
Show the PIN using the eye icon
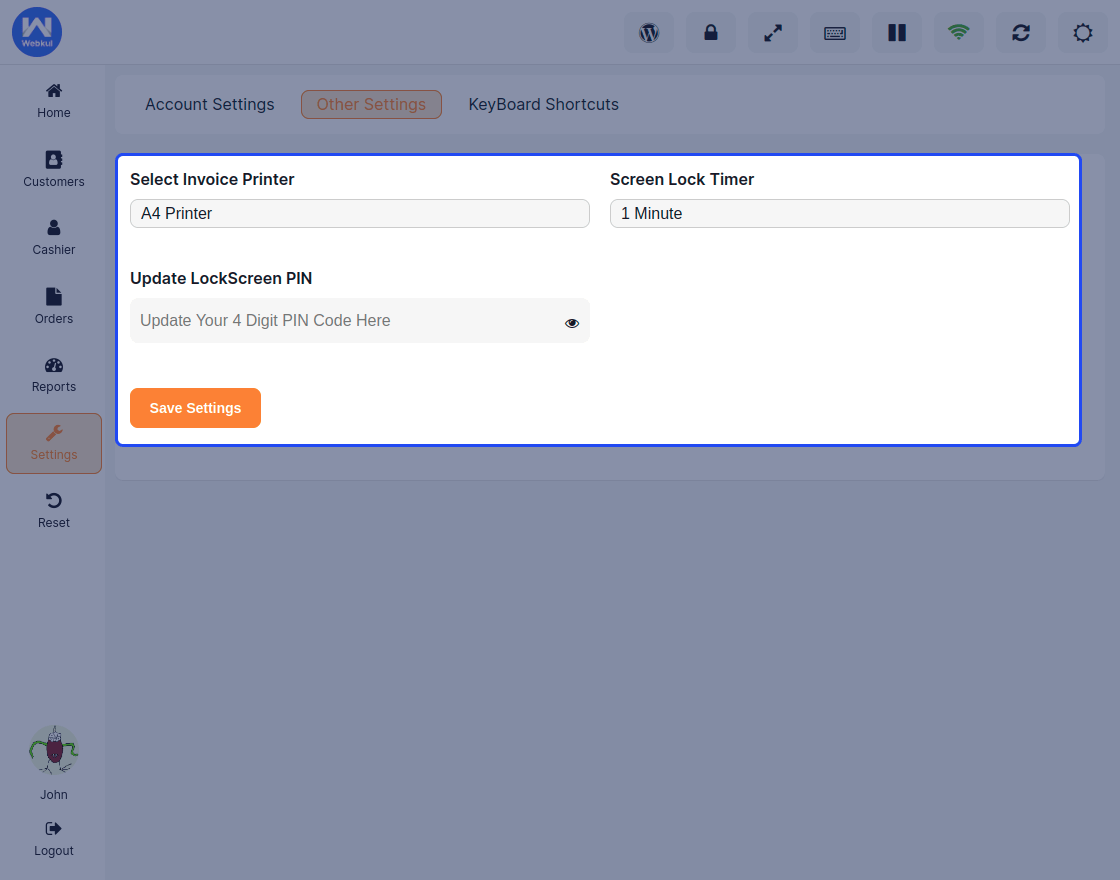[571, 324]
